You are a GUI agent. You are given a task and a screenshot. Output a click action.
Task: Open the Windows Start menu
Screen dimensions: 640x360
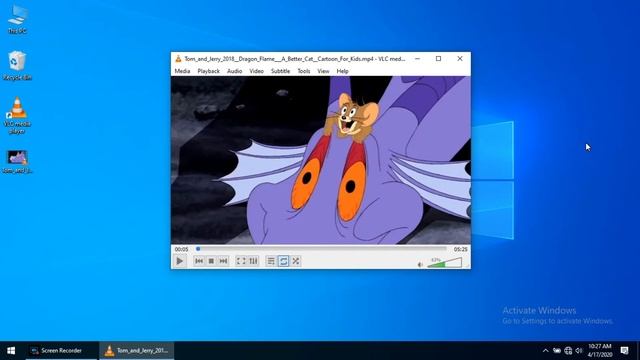(11, 351)
